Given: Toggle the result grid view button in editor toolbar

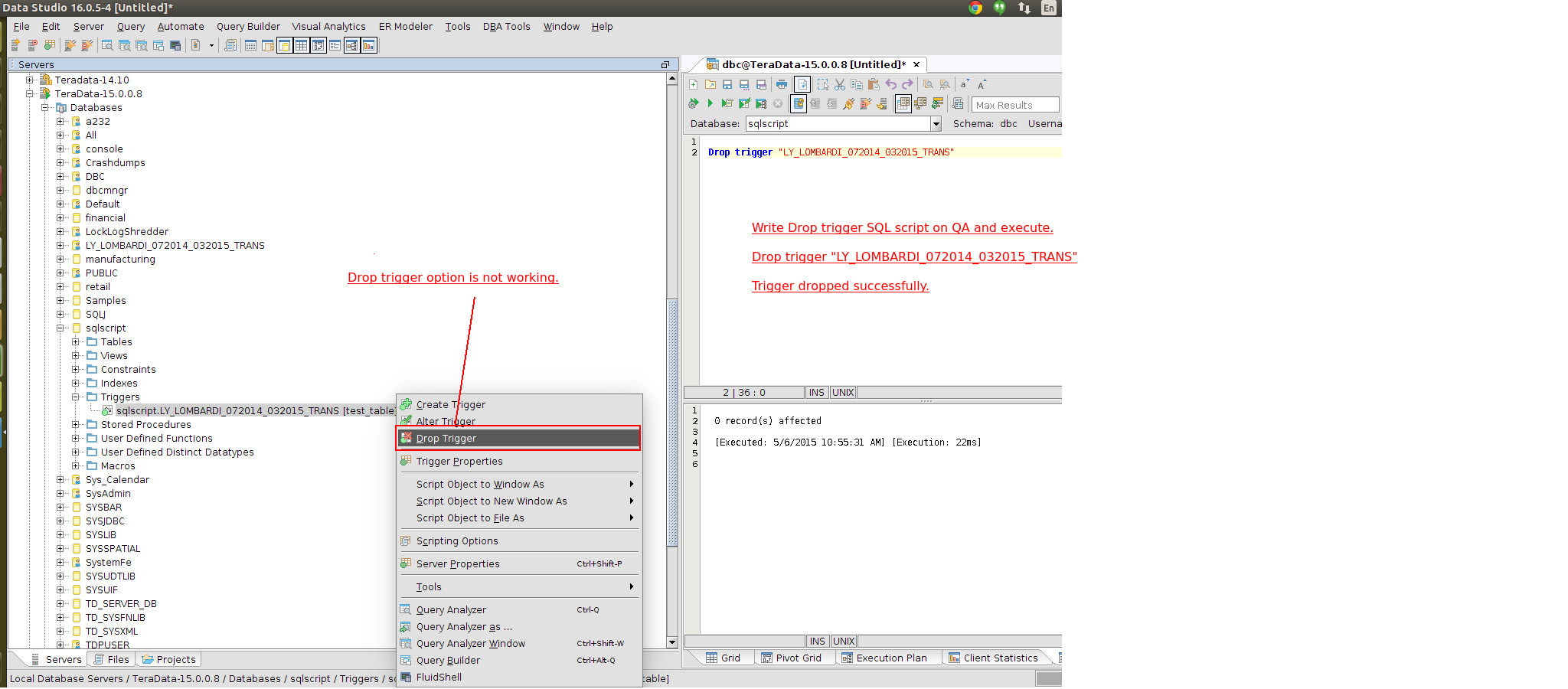Looking at the screenshot, I should pos(903,103).
